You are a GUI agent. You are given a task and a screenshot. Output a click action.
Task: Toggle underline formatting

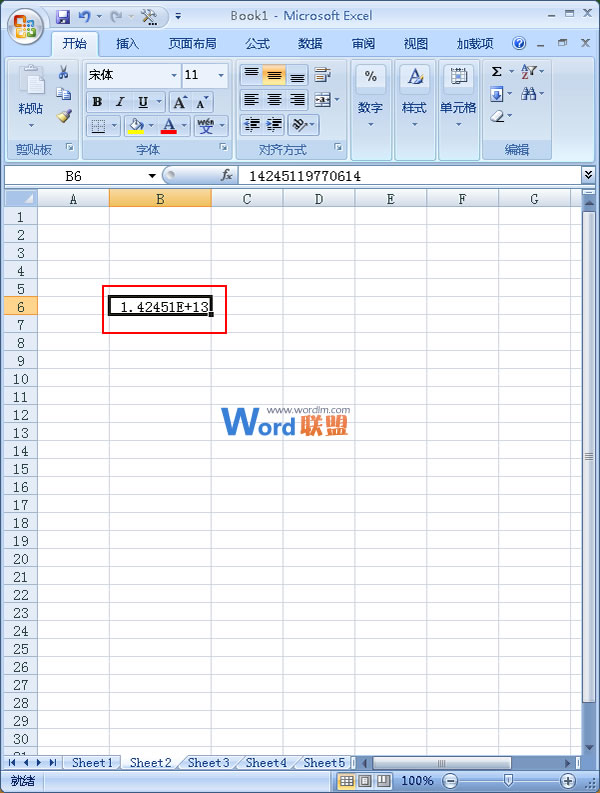143,102
